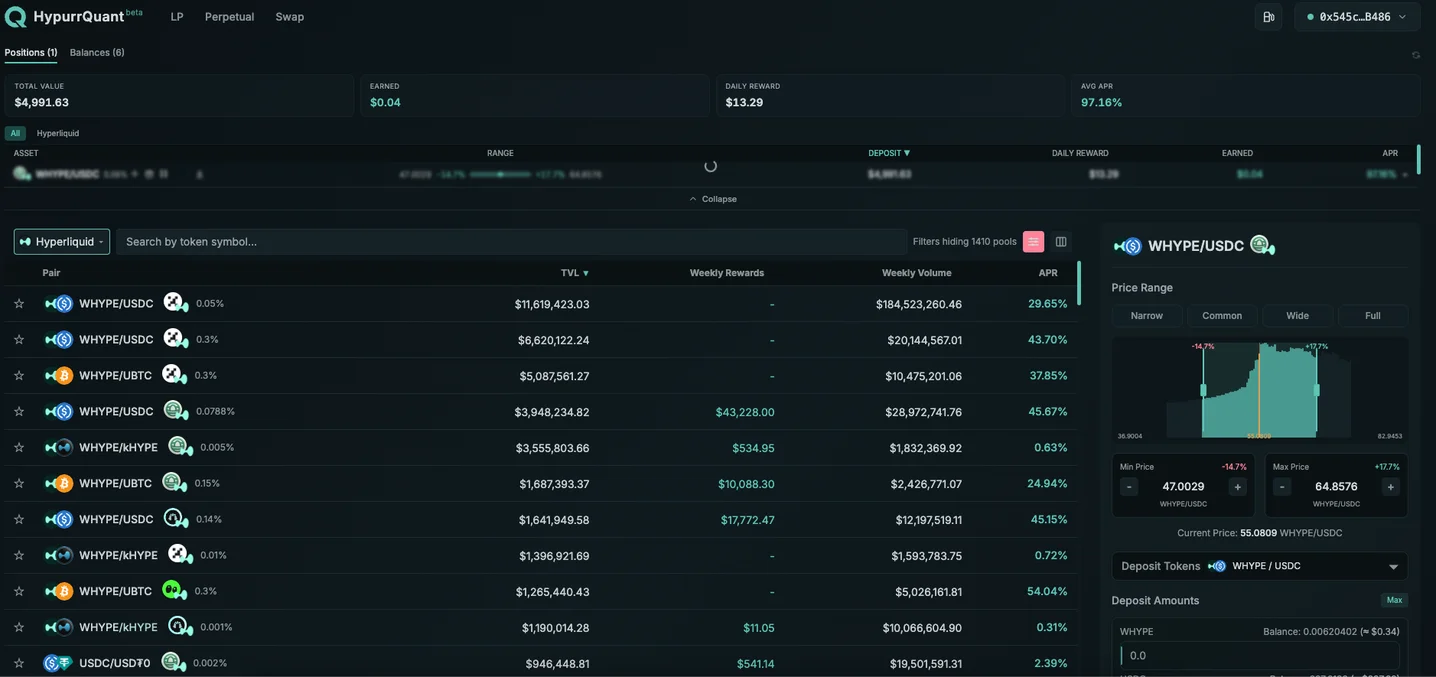The width and height of the screenshot is (1436, 677).
Task: Open the LP navigation item
Action: tap(177, 17)
